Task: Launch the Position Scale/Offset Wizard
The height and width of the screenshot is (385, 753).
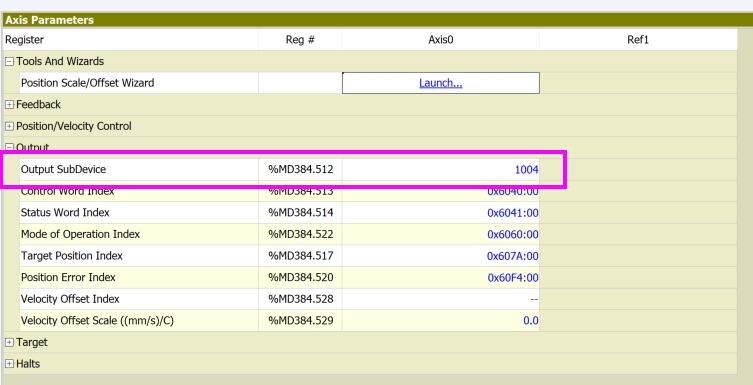Action: [x=440, y=83]
